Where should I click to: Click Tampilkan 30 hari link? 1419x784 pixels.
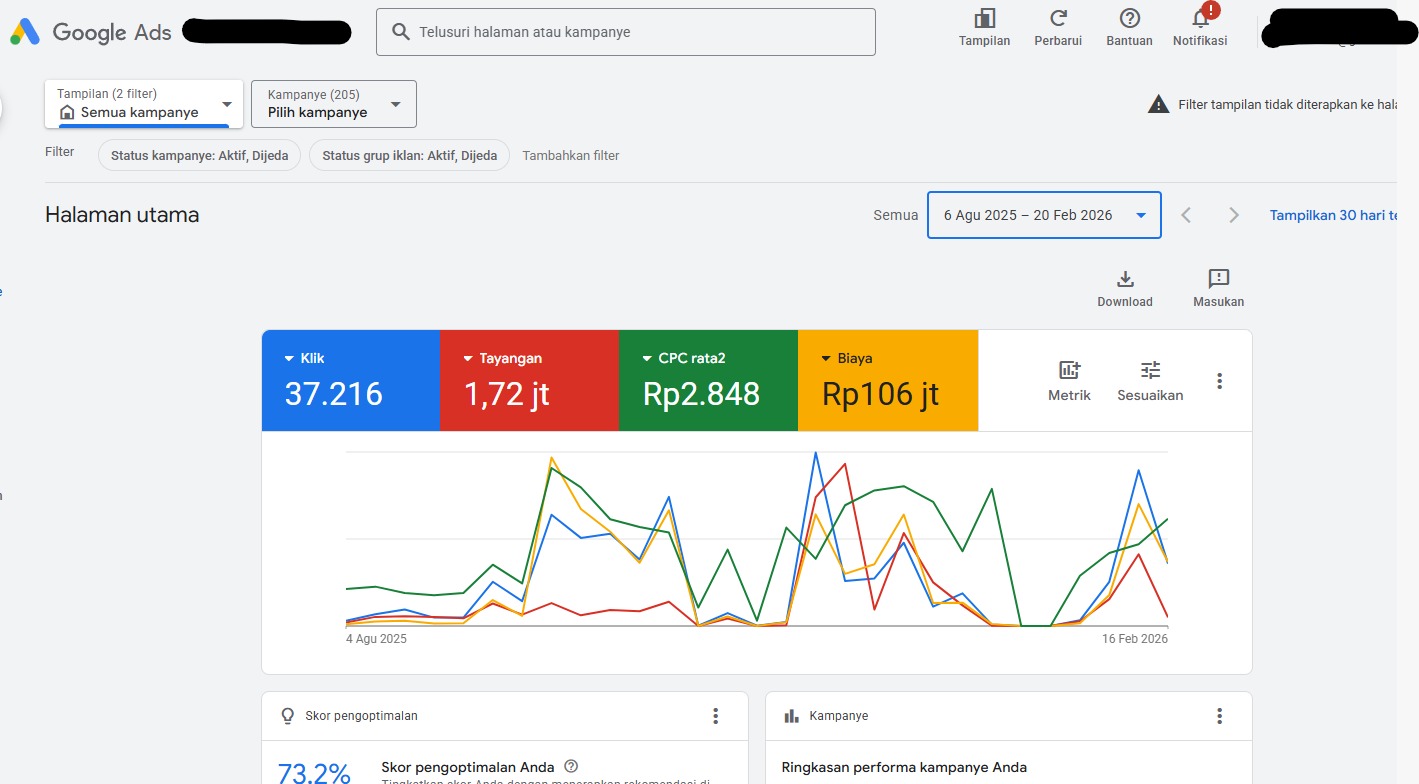click(x=1332, y=215)
